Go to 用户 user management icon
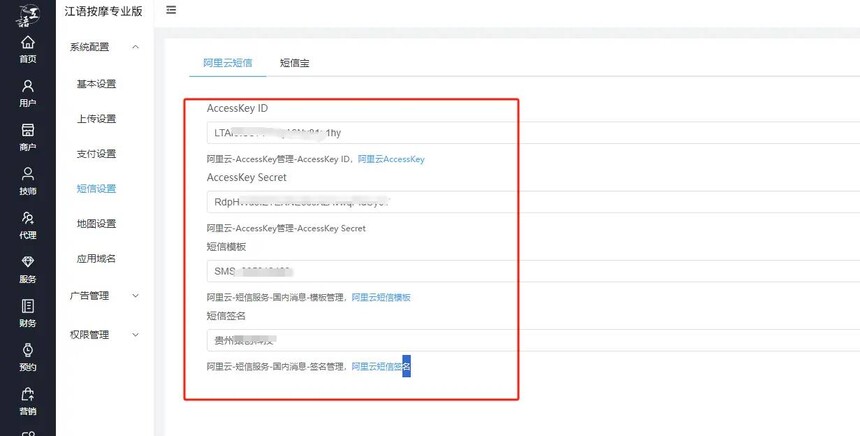The height and width of the screenshot is (436, 860). coord(27,92)
